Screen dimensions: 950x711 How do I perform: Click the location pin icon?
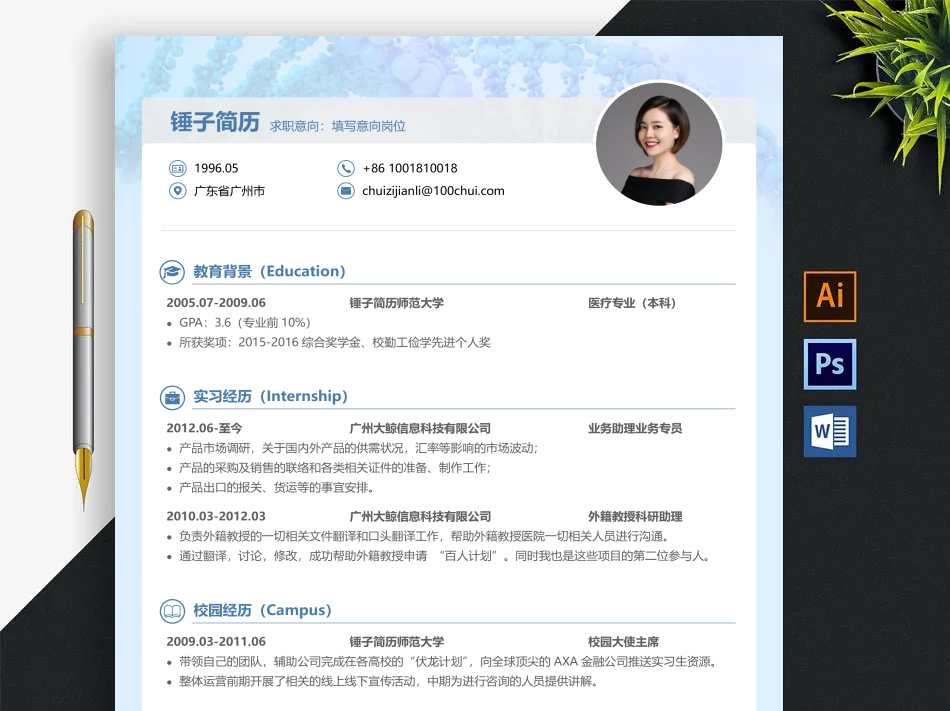pyautogui.click(x=178, y=191)
